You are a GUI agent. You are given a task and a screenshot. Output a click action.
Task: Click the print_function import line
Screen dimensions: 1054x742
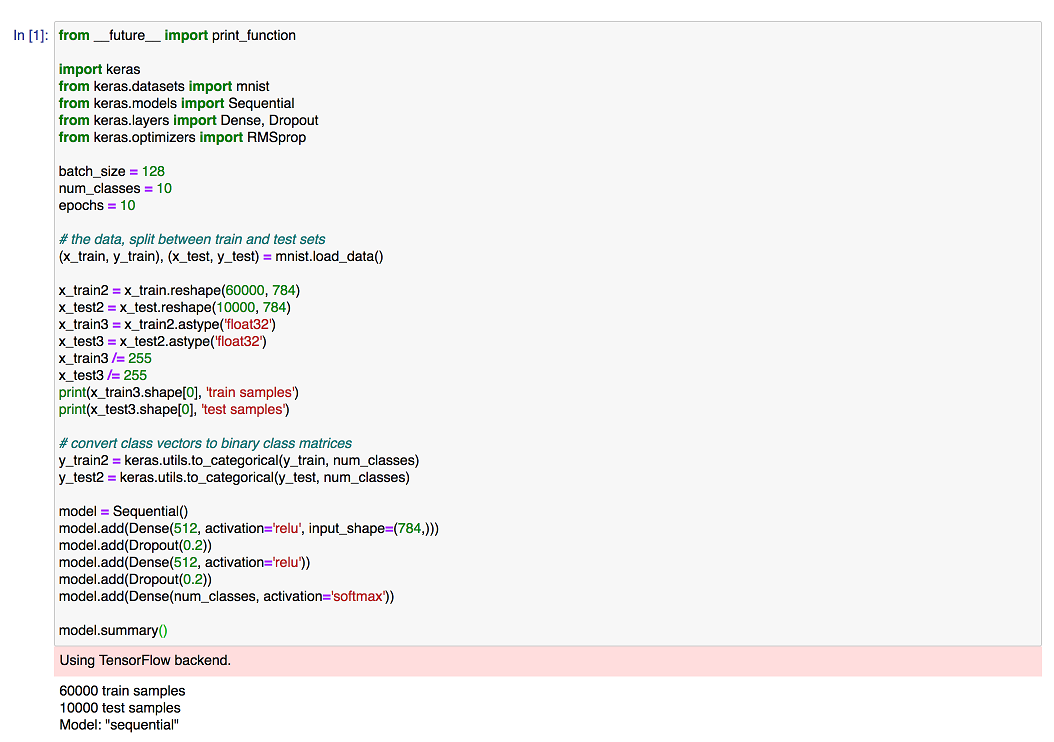click(177, 36)
